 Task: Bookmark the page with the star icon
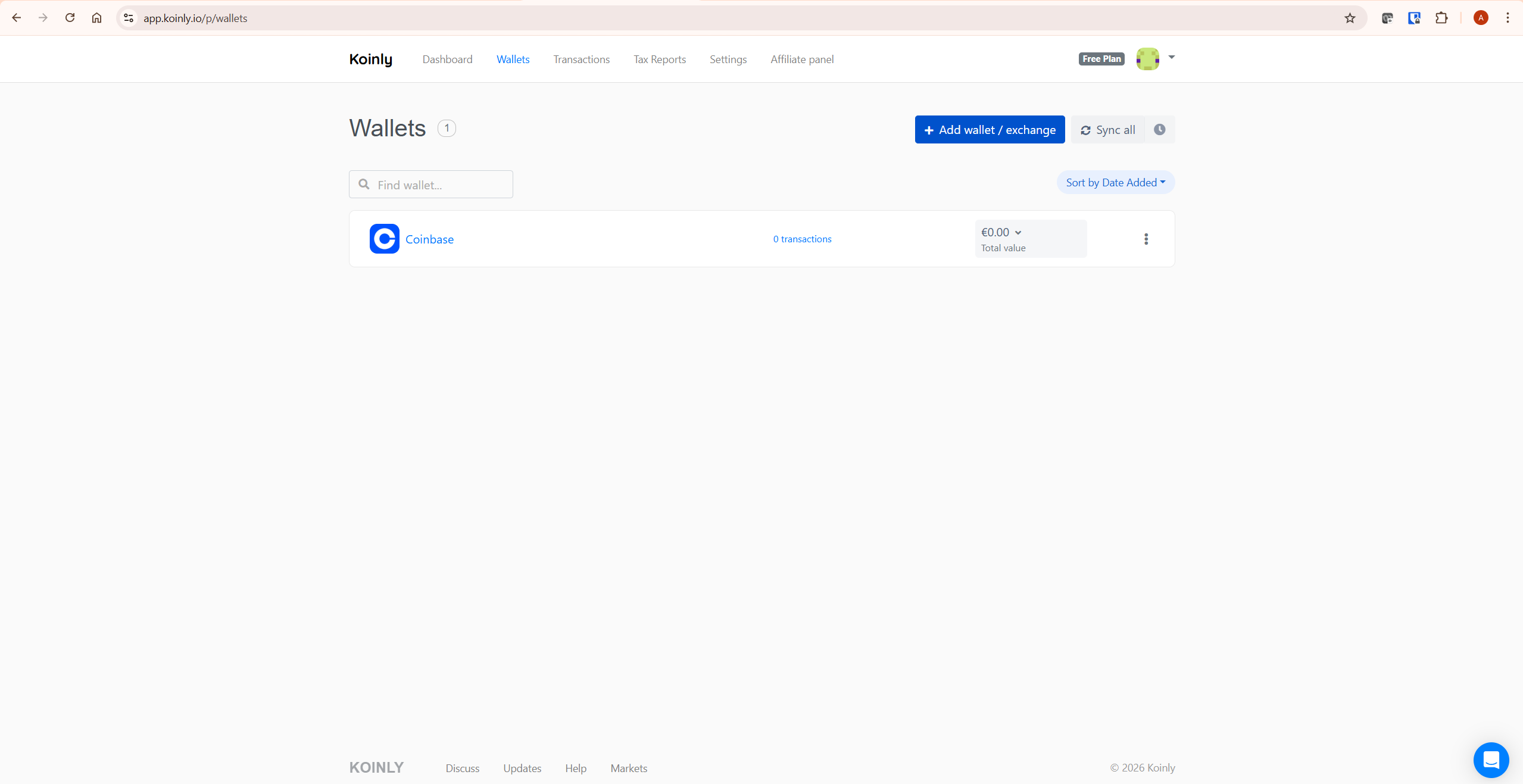(x=1349, y=18)
